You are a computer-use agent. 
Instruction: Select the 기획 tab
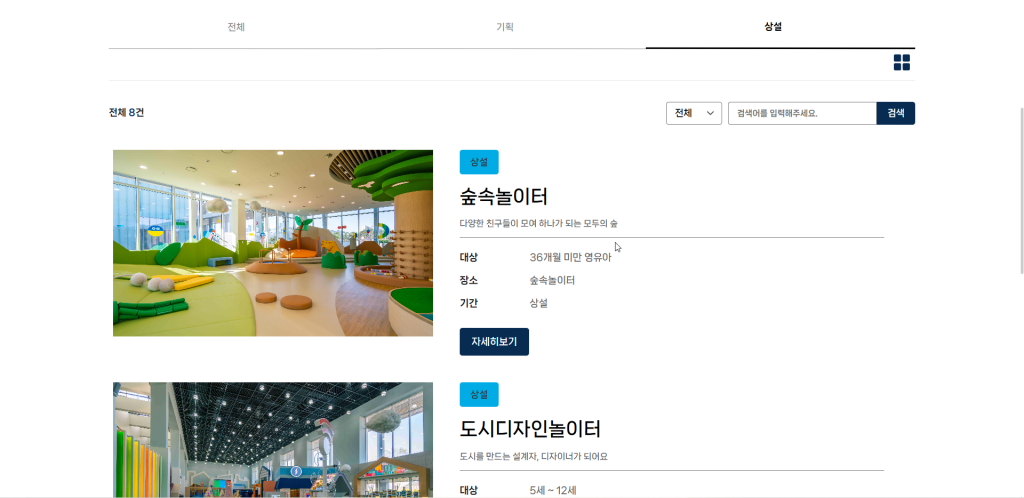504,27
